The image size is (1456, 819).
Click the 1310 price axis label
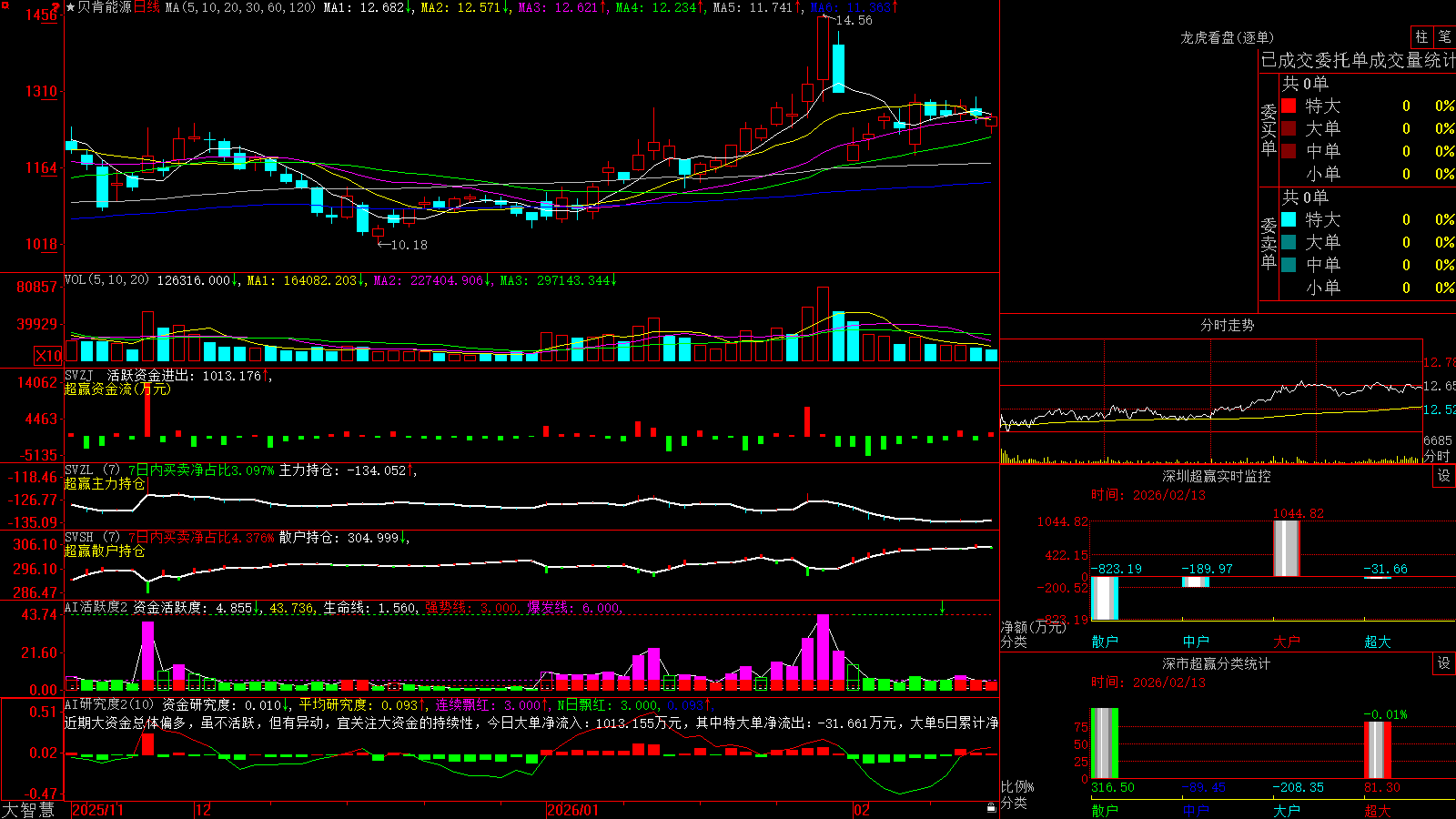pyautogui.click(x=41, y=91)
